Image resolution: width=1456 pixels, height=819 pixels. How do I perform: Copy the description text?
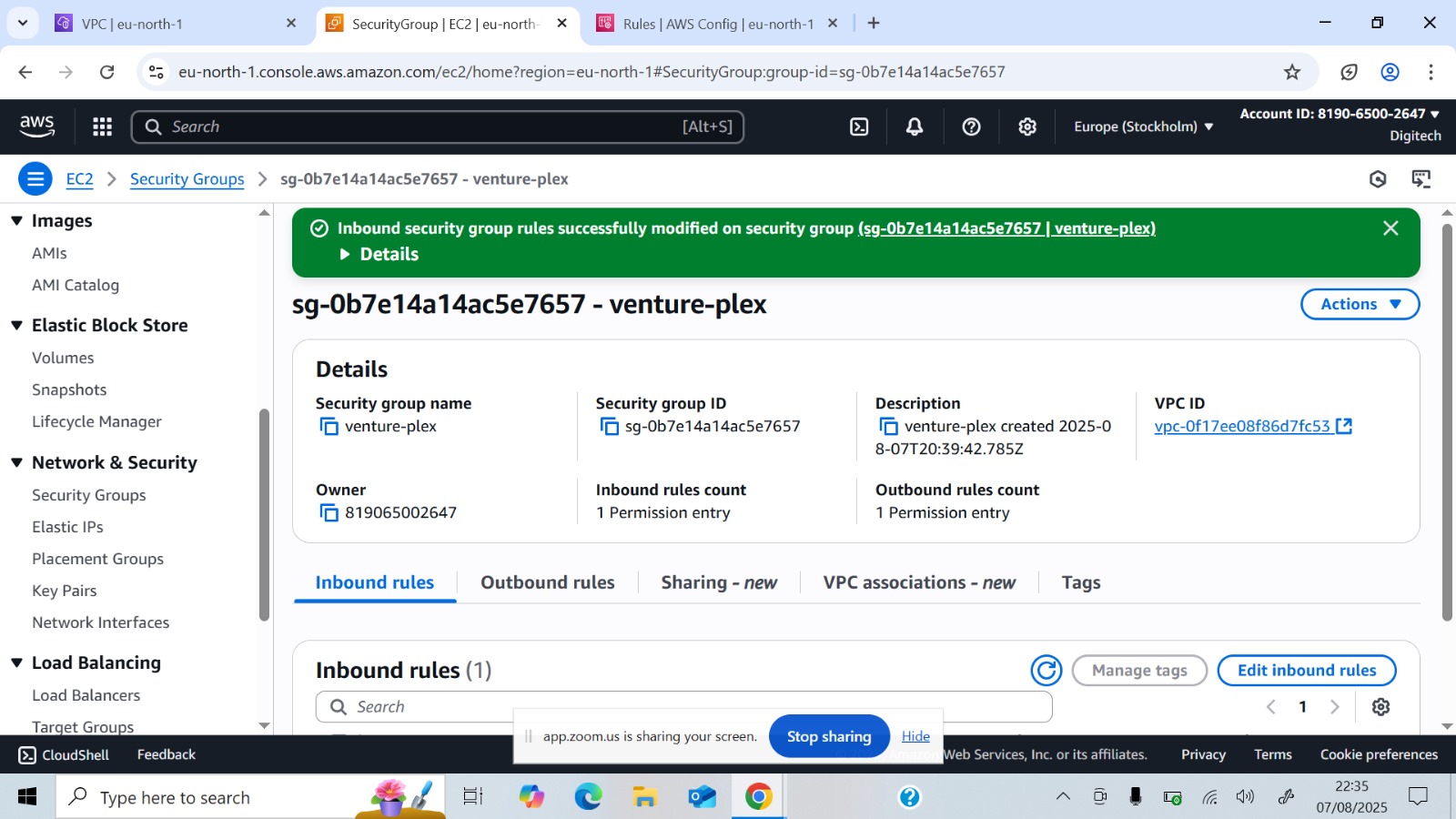[x=888, y=427]
